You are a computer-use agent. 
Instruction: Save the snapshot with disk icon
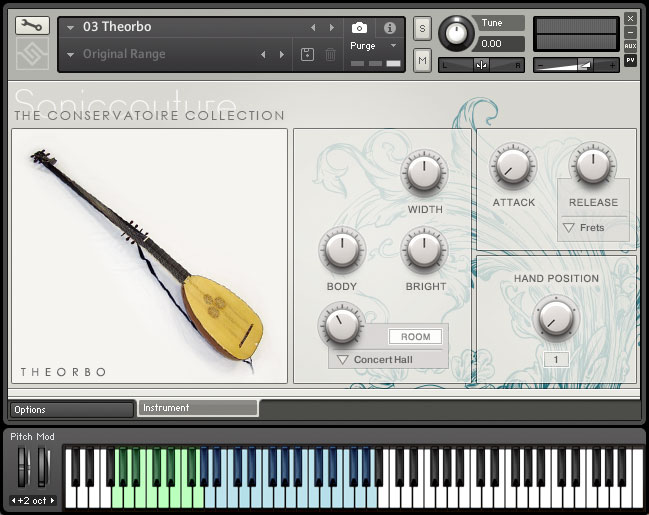click(307, 54)
